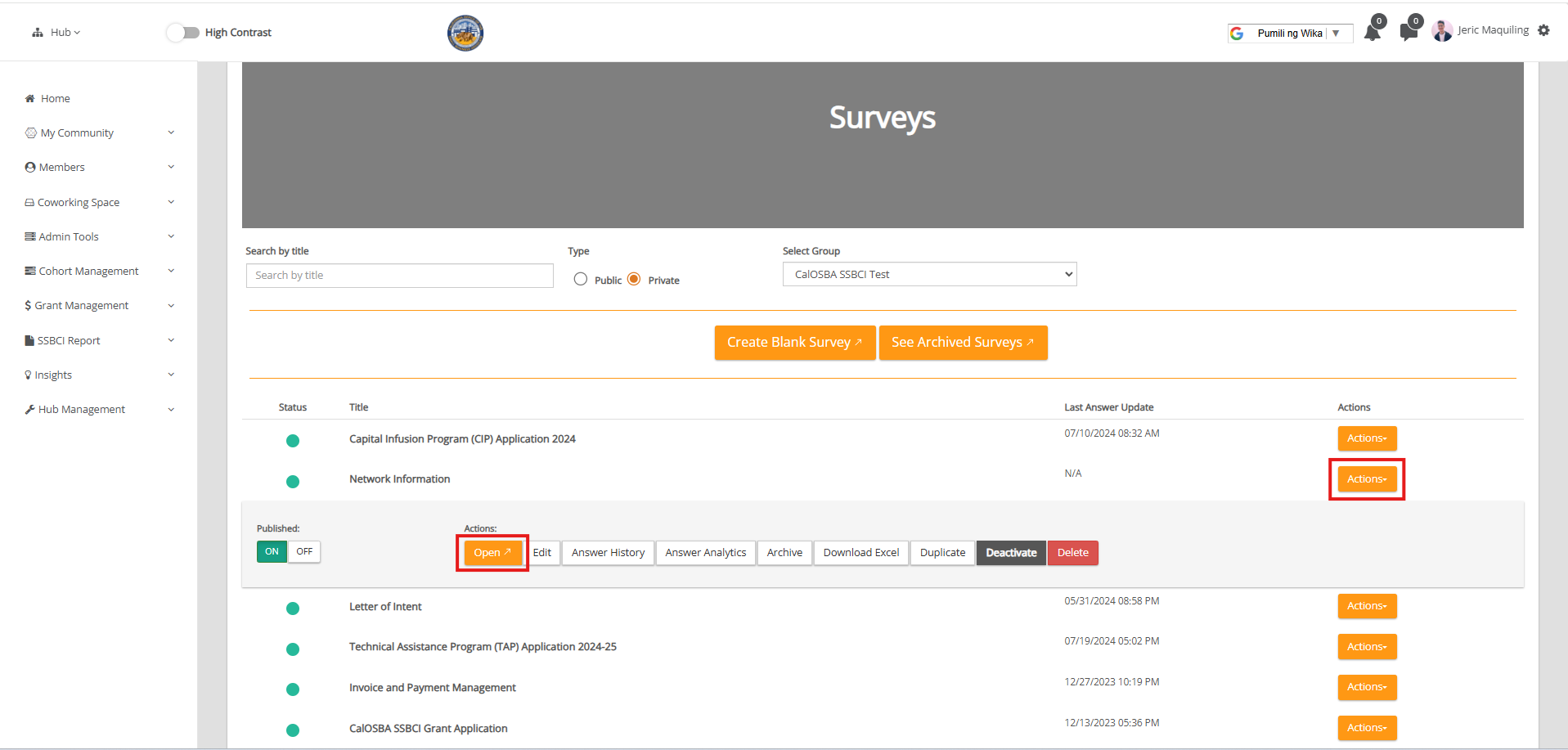Click Create Blank Survey button
This screenshot has height=750, width=1568.
click(x=795, y=343)
